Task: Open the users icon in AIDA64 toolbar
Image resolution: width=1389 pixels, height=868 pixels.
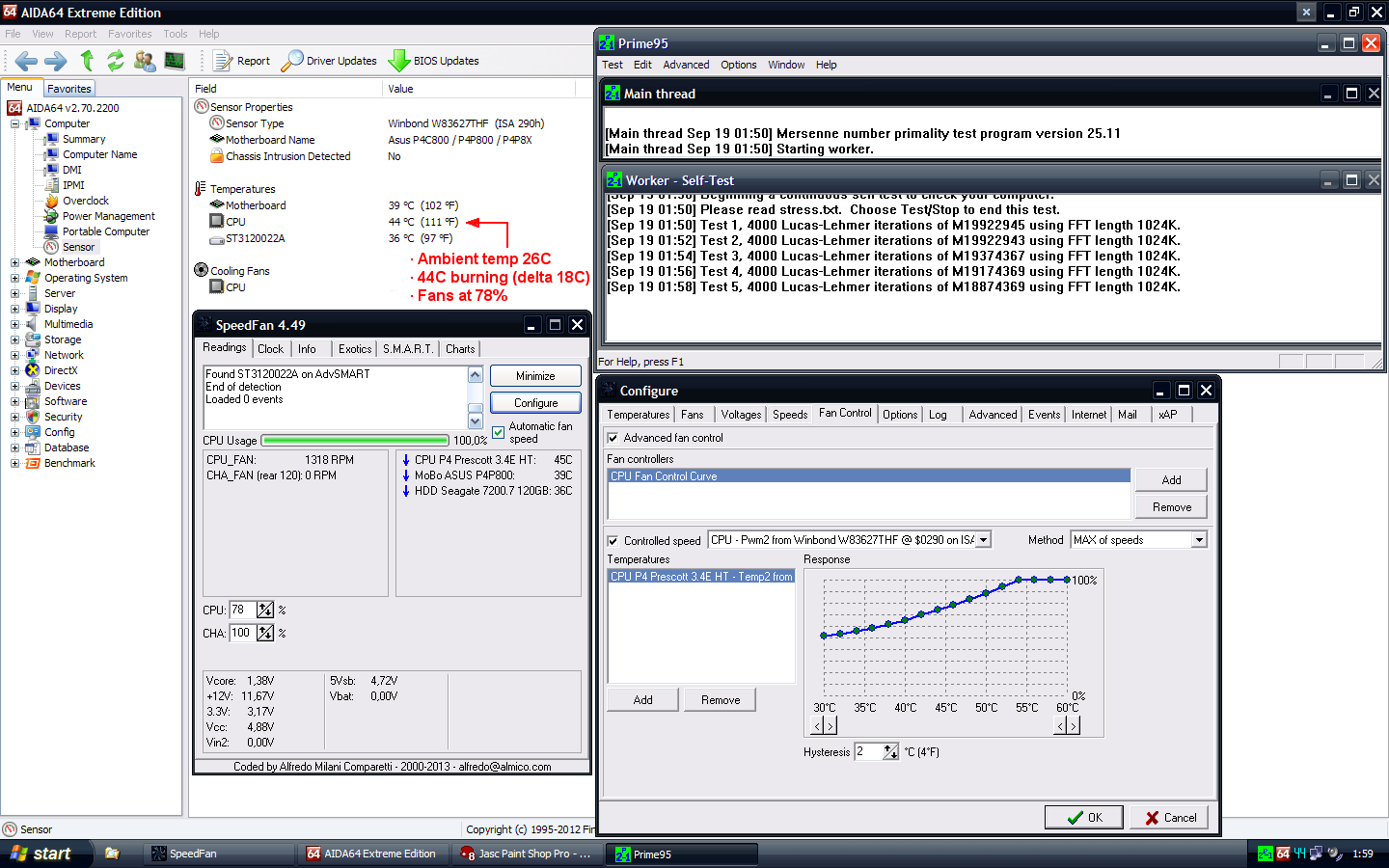Action: pos(145,61)
